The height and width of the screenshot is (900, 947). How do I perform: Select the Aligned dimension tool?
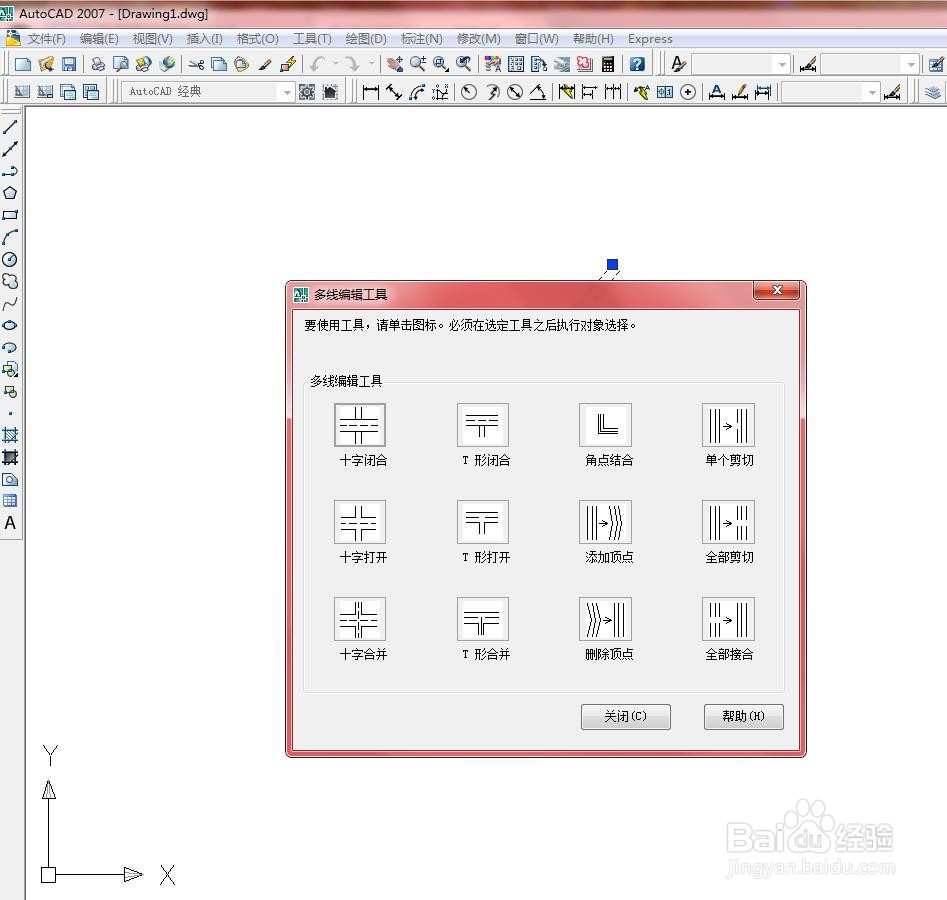(x=394, y=92)
